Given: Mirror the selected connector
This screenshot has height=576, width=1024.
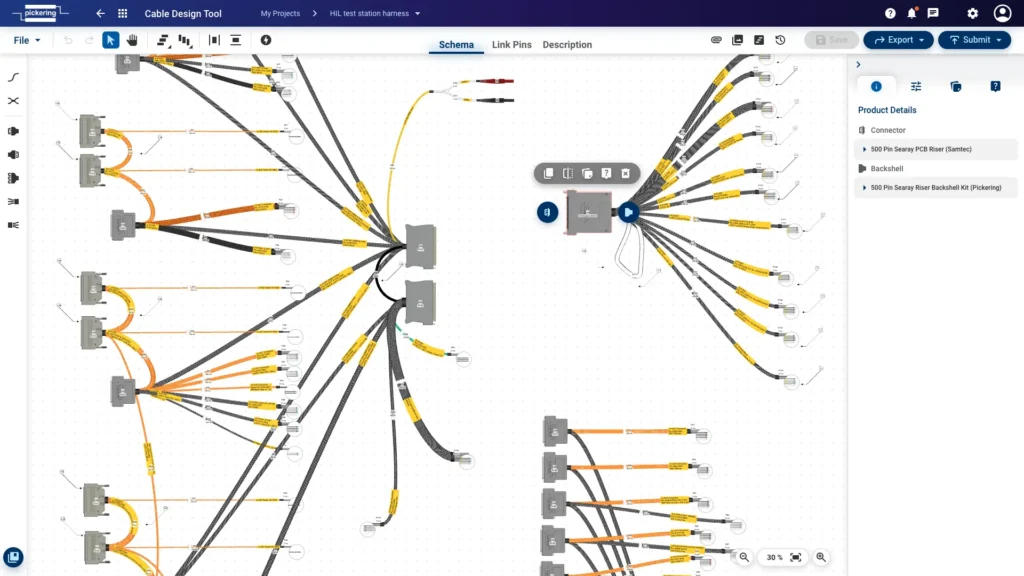Looking at the screenshot, I should point(568,173).
